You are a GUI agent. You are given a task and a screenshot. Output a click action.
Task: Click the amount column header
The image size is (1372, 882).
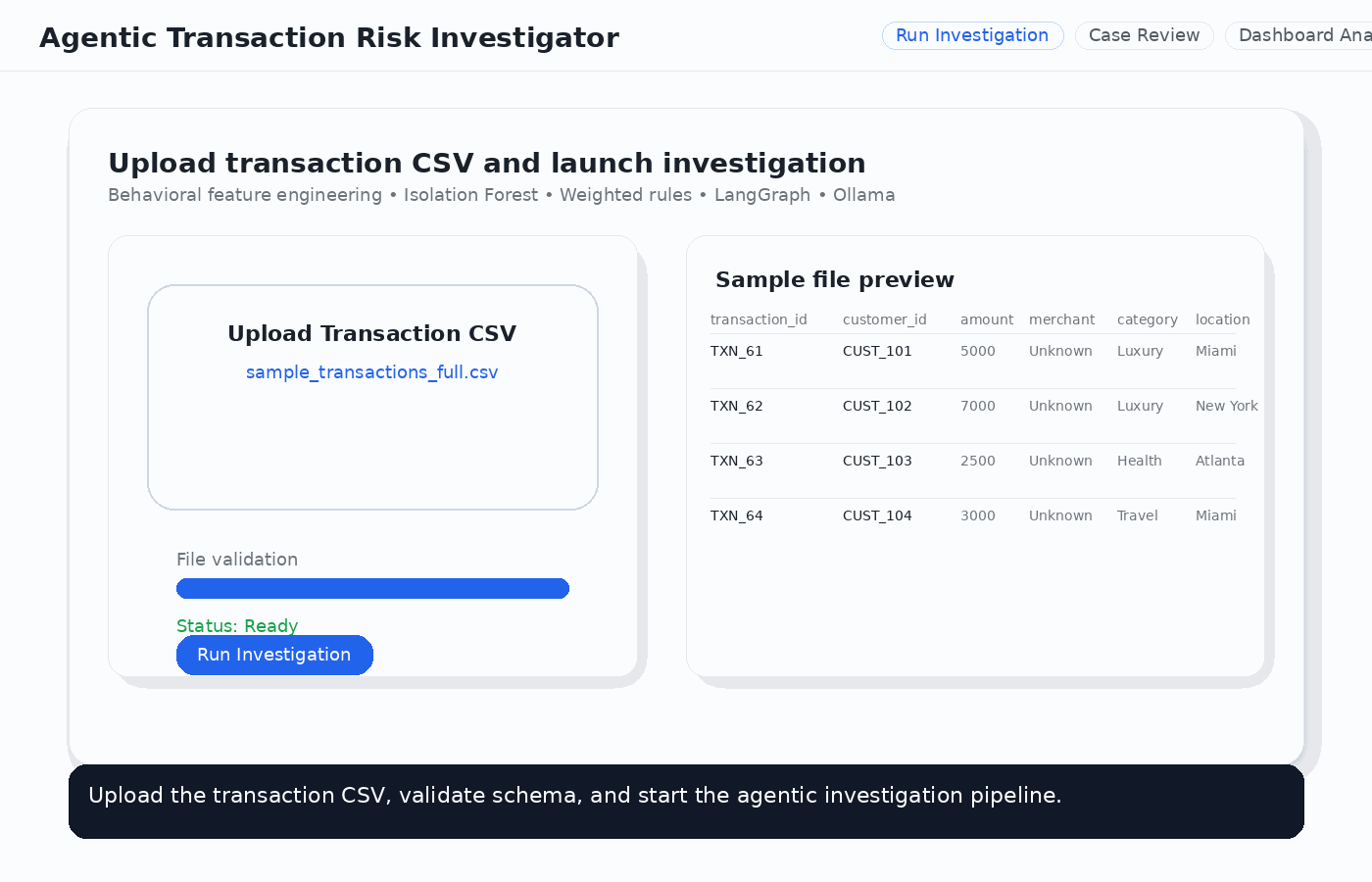point(986,319)
